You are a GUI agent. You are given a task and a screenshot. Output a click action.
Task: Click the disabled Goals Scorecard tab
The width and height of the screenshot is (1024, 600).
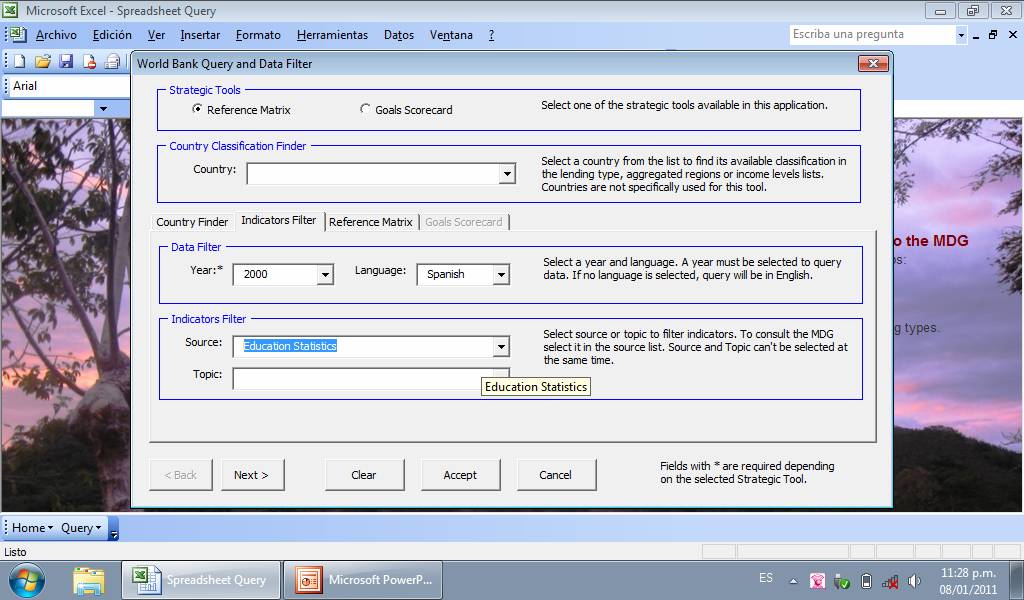(464, 222)
